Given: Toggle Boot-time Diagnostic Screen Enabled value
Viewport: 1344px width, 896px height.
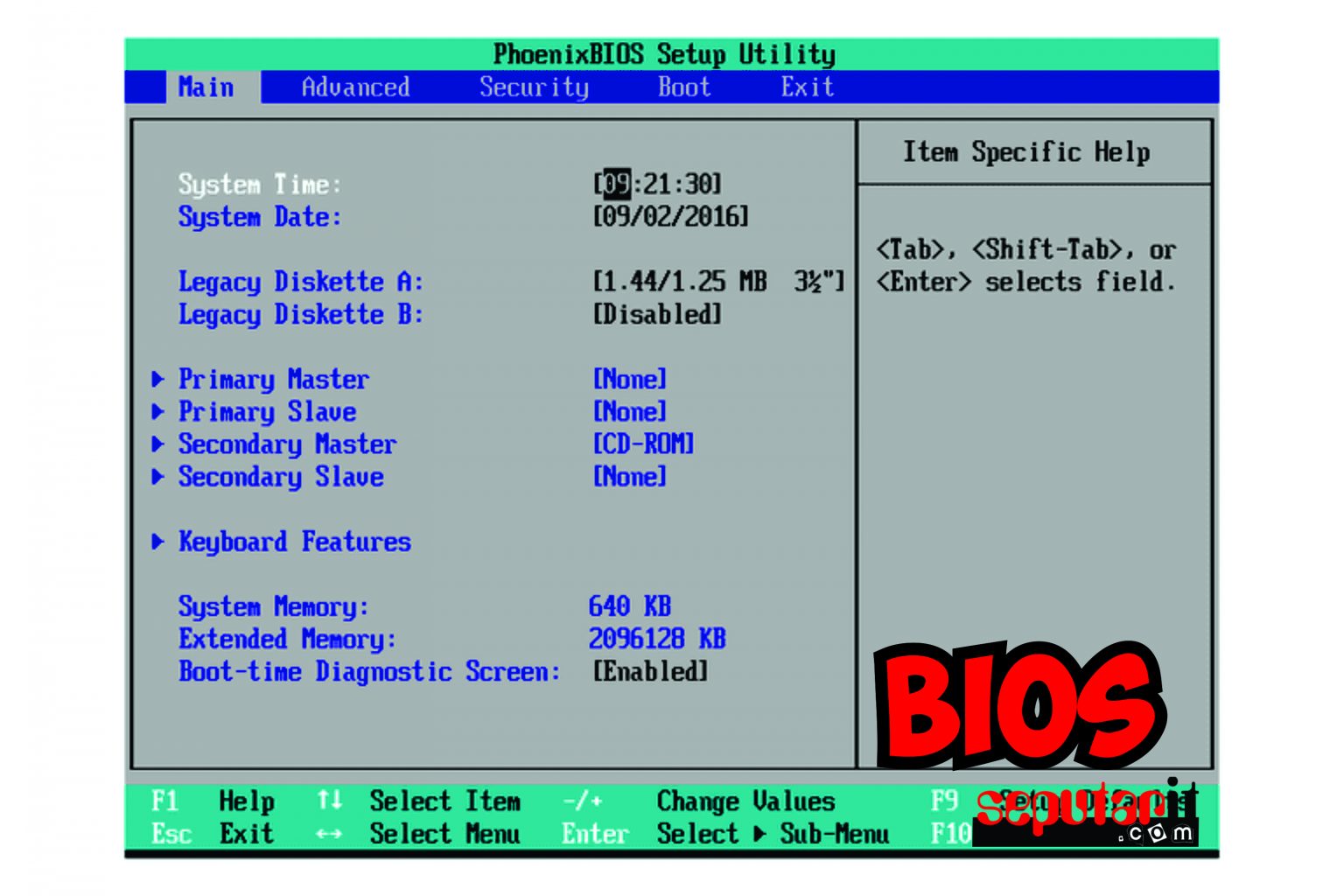Looking at the screenshot, I should point(650,672).
